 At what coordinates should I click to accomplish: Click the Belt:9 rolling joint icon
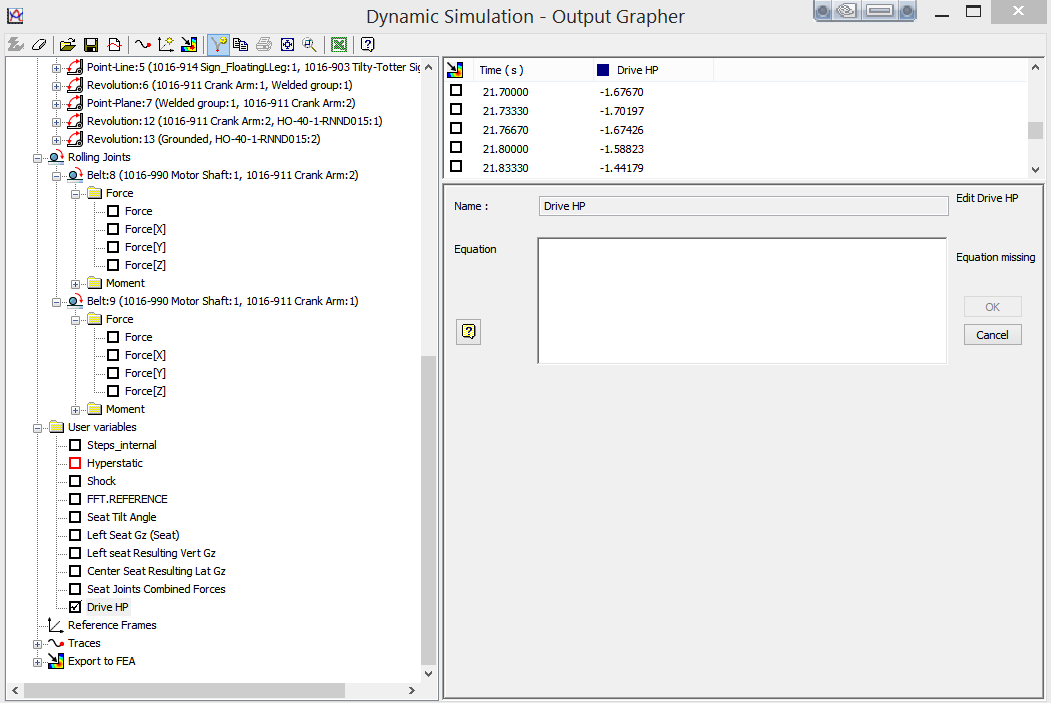coord(75,301)
